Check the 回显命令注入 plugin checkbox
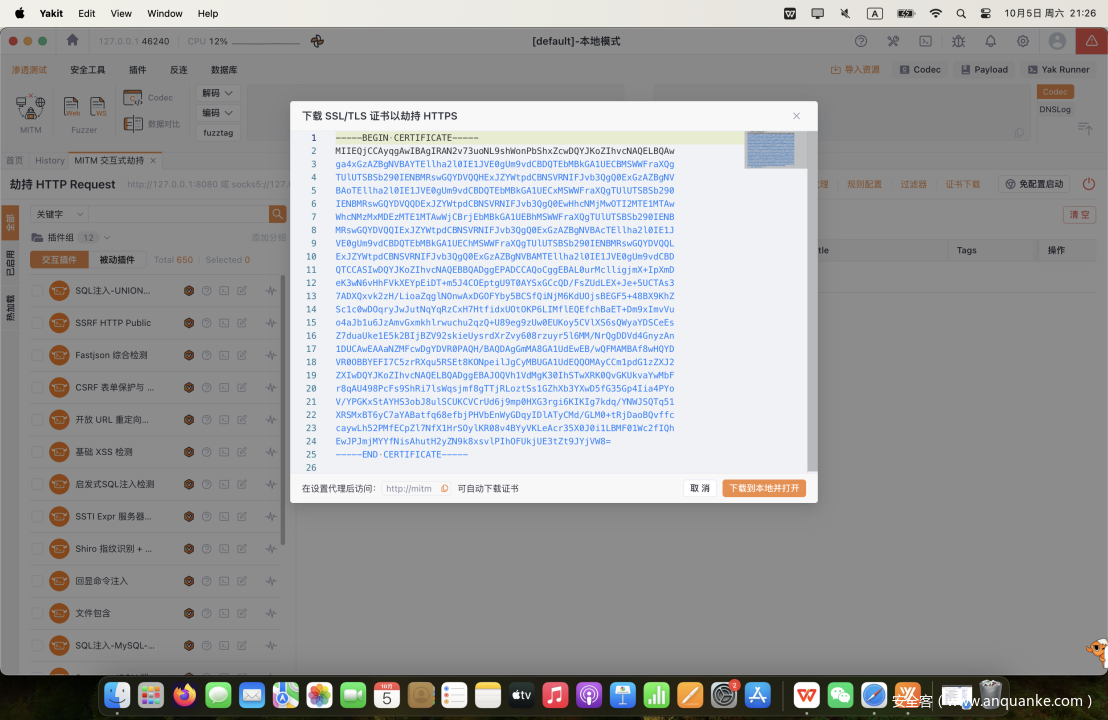Viewport: 1108px width, 720px height. [x=37, y=581]
